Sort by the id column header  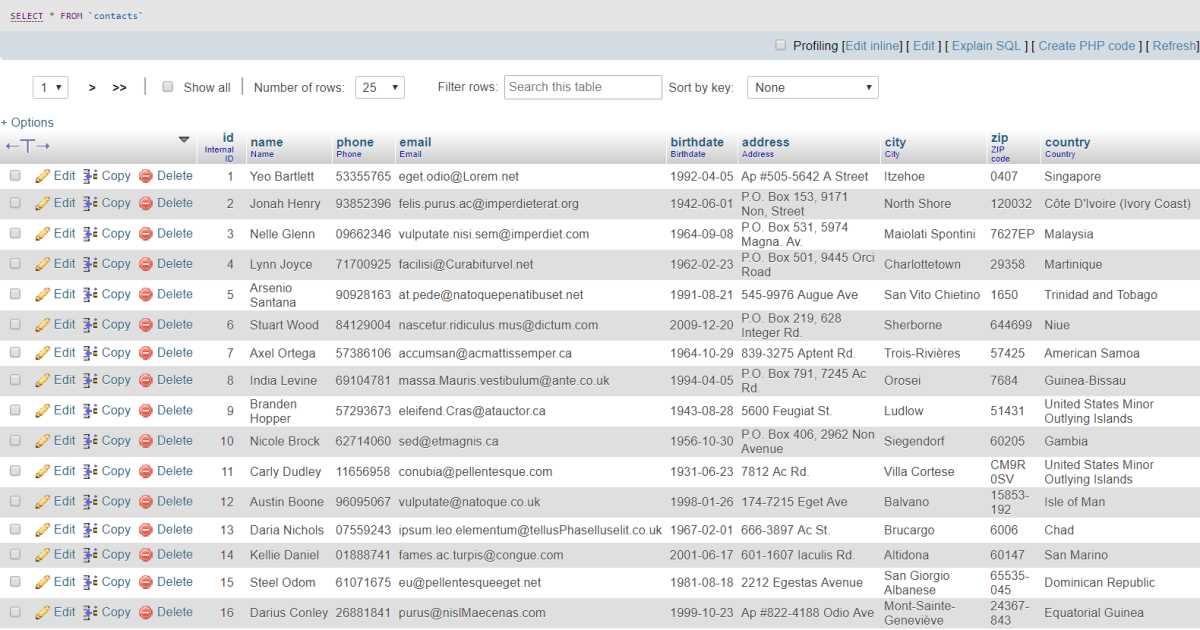point(228,138)
